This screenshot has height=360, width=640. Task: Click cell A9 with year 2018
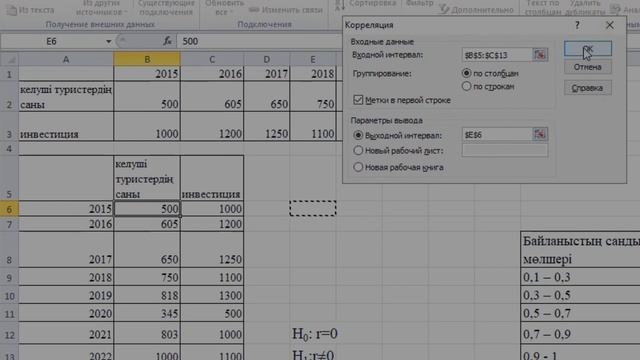coord(66,277)
